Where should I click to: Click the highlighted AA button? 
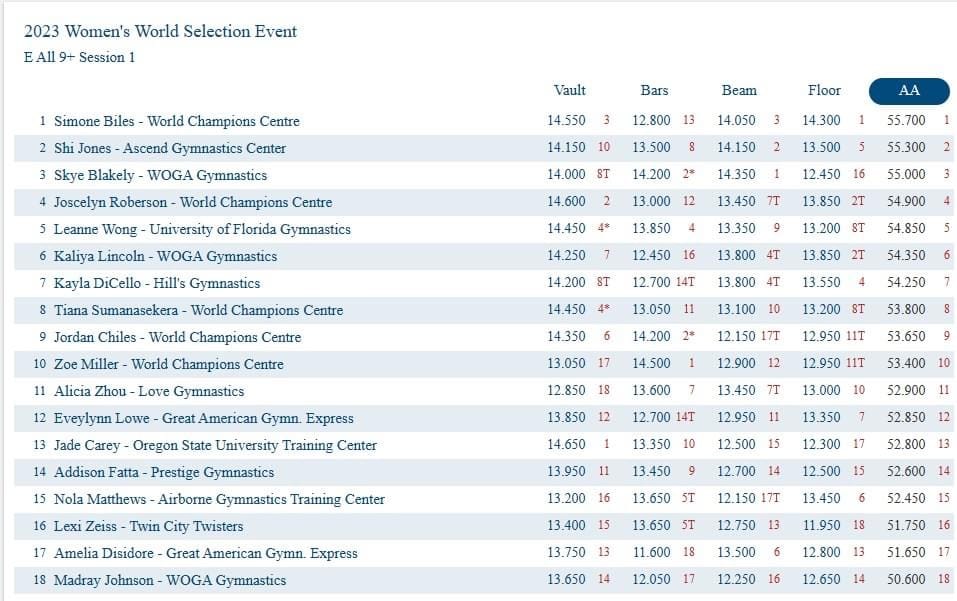(x=909, y=91)
